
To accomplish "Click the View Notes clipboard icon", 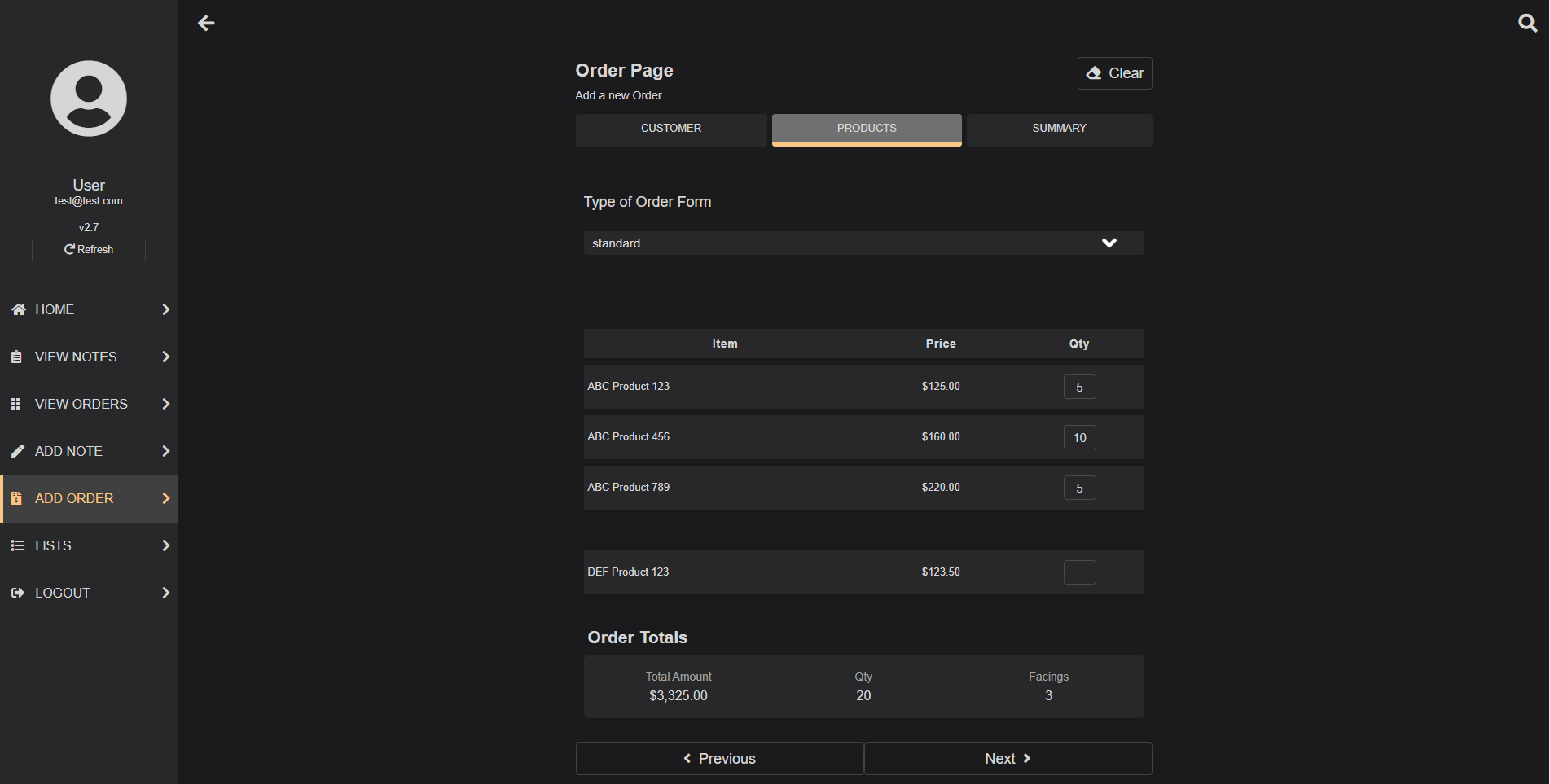I will point(16,357).
